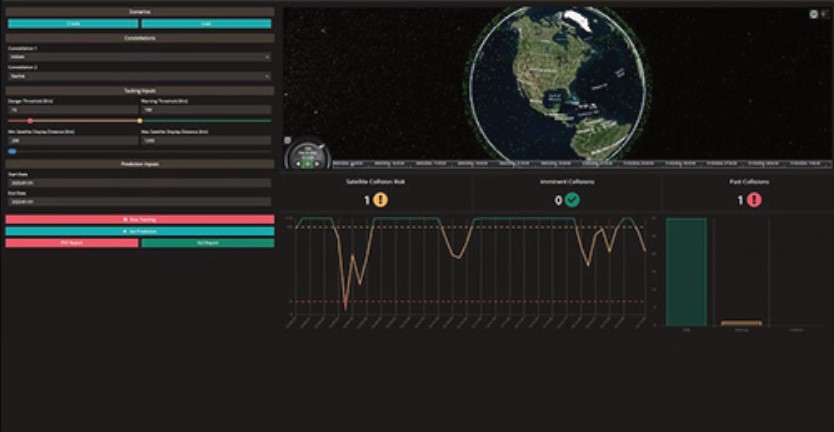
Task: Open the Constellation 1 dropdown
Action: coord(139,56)
